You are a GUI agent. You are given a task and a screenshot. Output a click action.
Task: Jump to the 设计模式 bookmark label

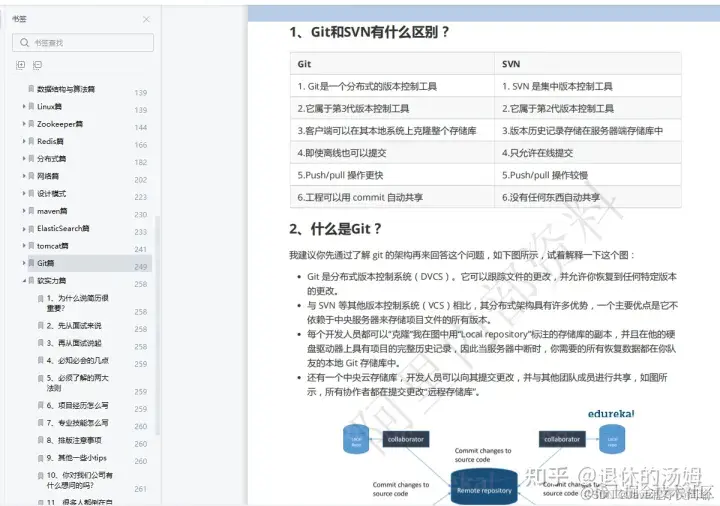click(x=51, y=194)
